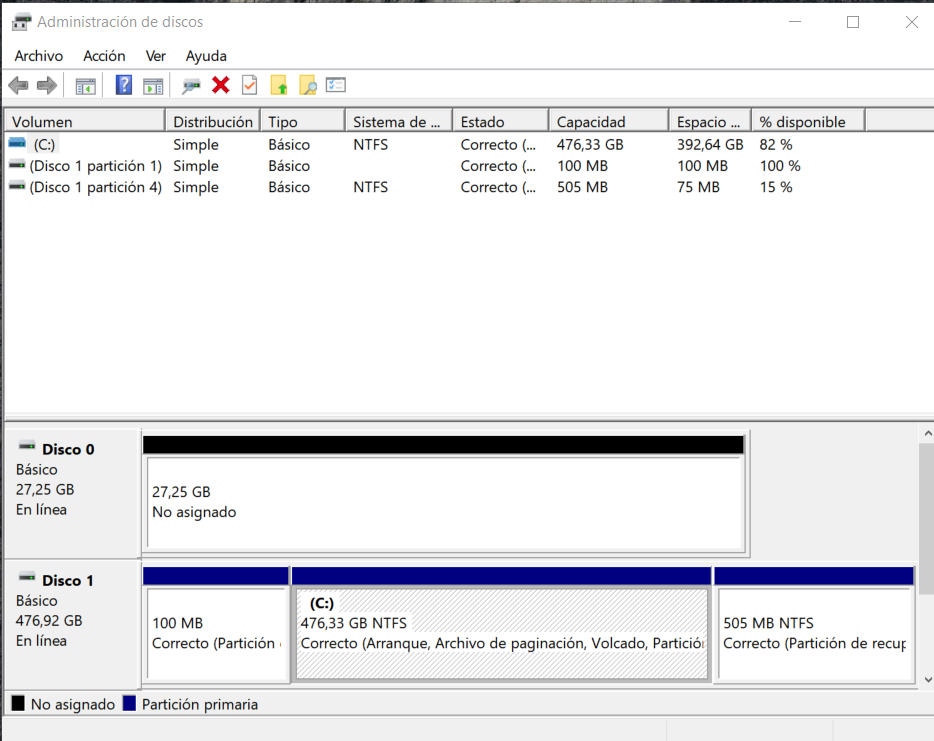The height and width of the screenshot is (741, 934).
Task: Toggle the console tree pane icon
Action: click(86, 86)
